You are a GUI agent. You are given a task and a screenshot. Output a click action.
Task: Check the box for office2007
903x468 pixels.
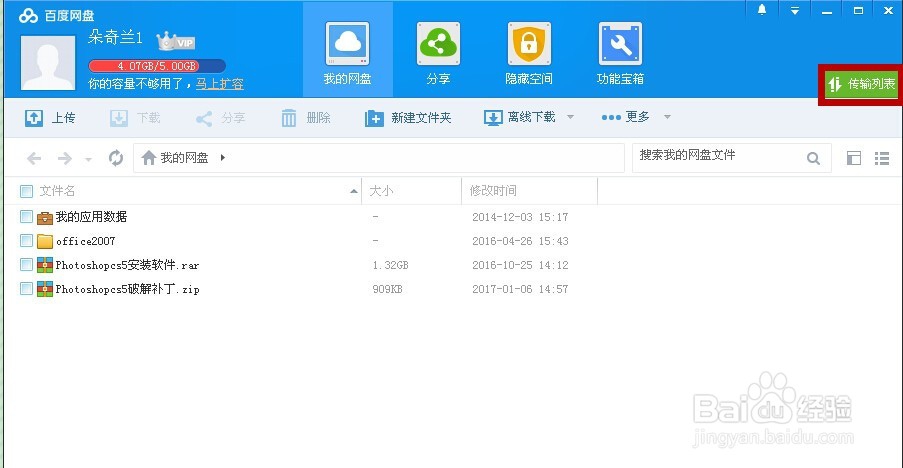(26, 241)
